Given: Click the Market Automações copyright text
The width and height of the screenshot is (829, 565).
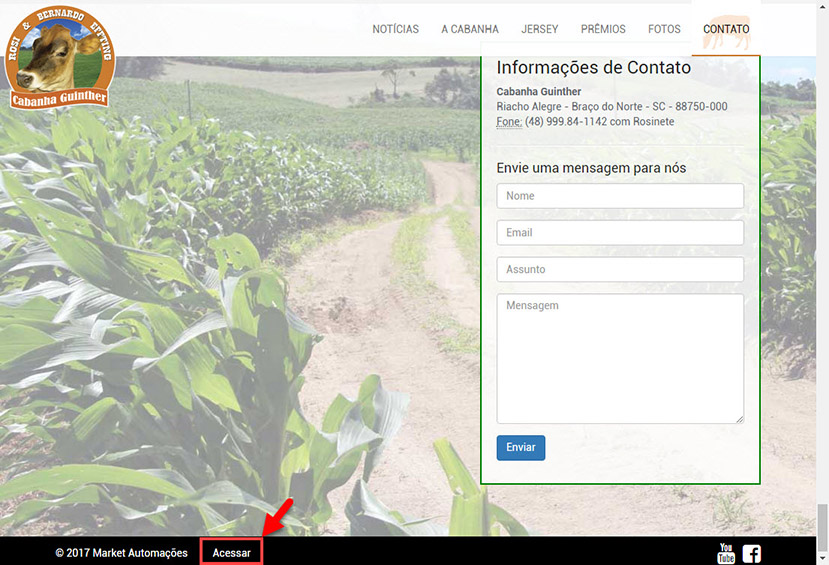Looking at the screenshot, I should click(x=122, y=553).
